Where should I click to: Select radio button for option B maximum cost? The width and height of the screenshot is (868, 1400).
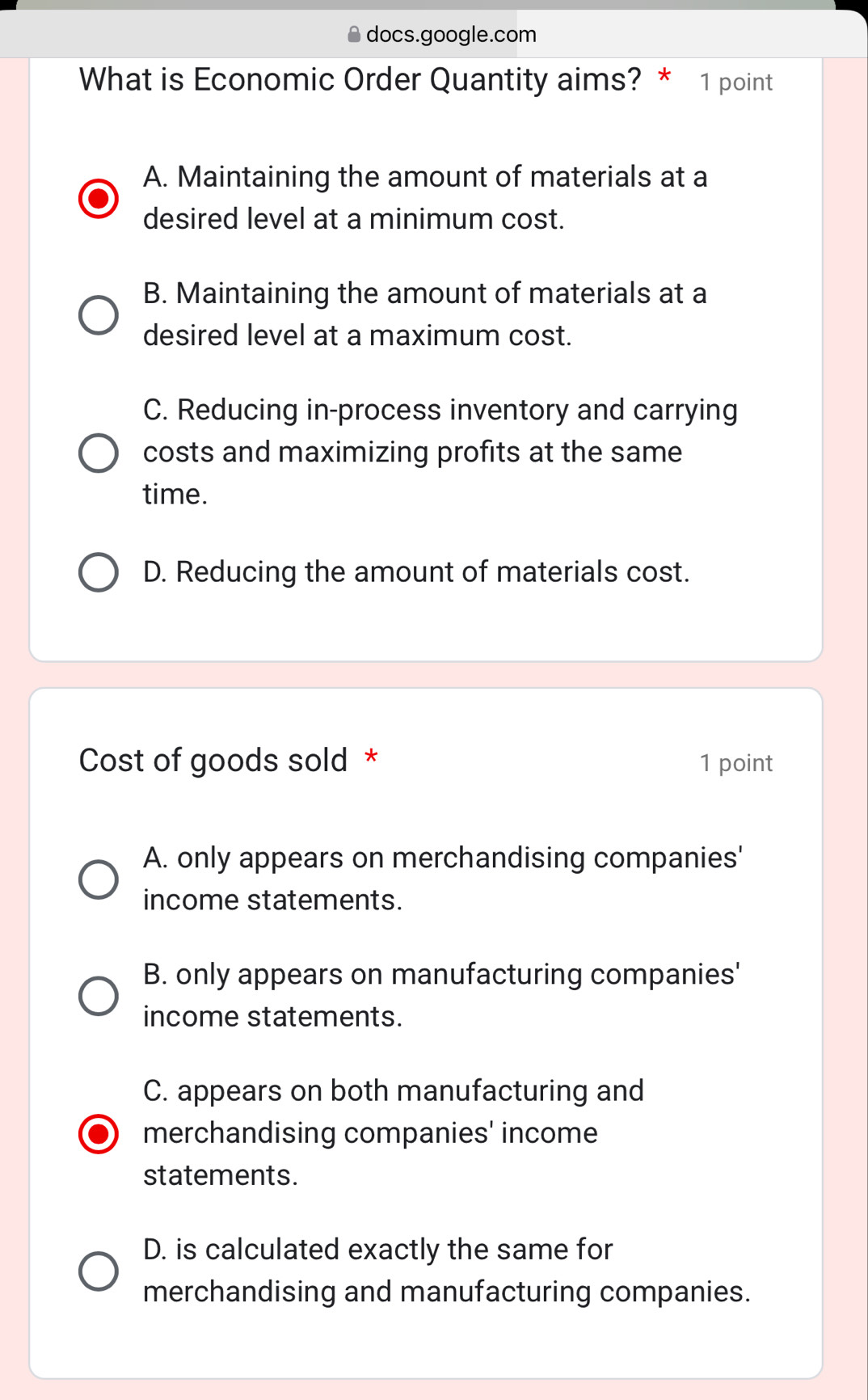99,315
